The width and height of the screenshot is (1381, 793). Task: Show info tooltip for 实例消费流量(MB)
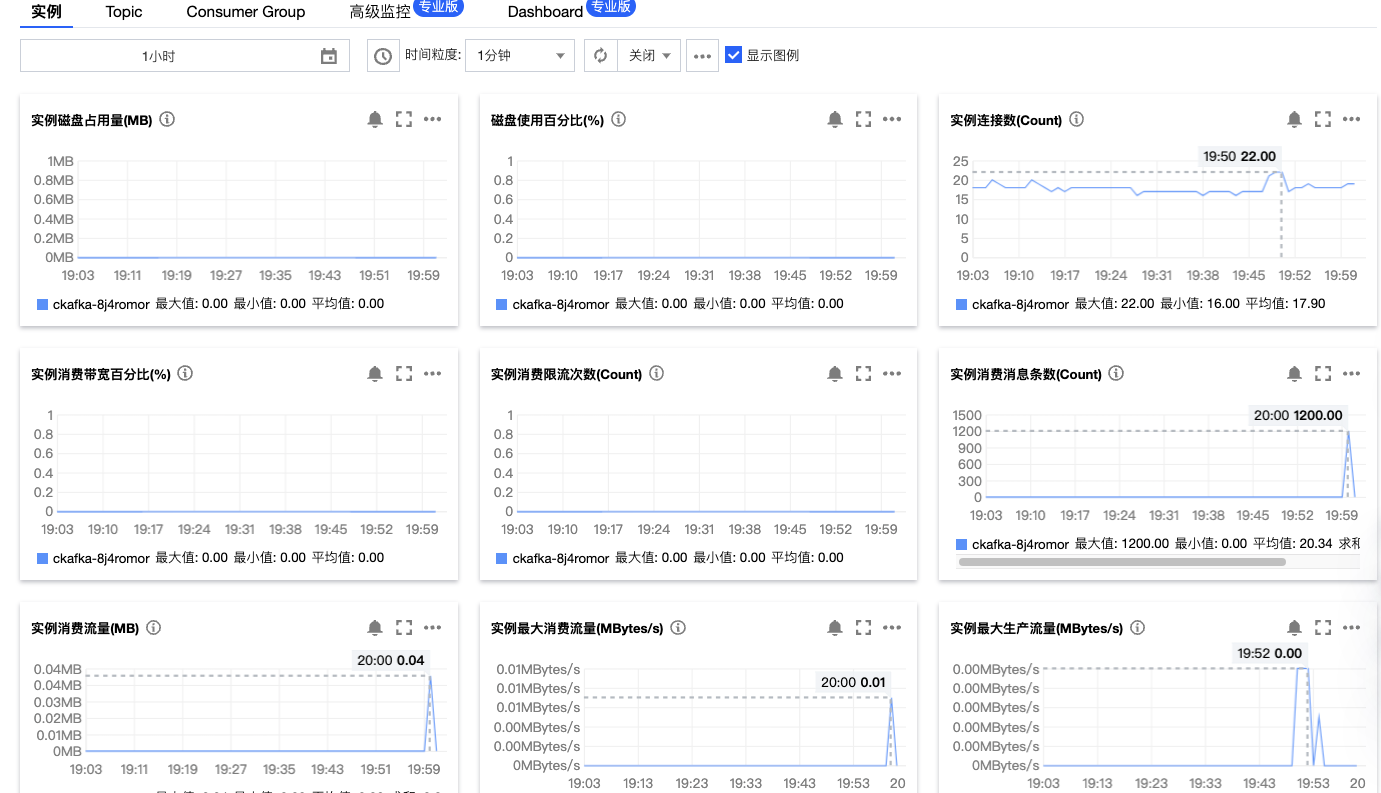pyautogui.click(x=154, y=628)
